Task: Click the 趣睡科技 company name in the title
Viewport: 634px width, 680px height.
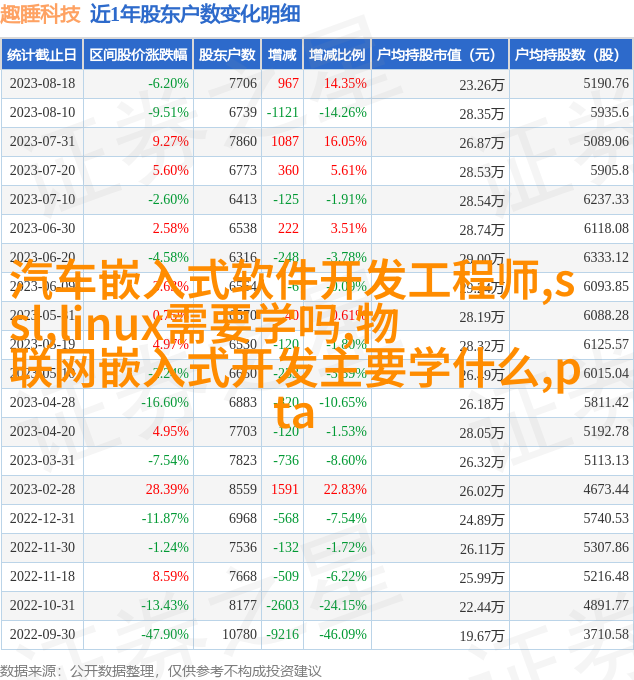Action: coord(40,14)
